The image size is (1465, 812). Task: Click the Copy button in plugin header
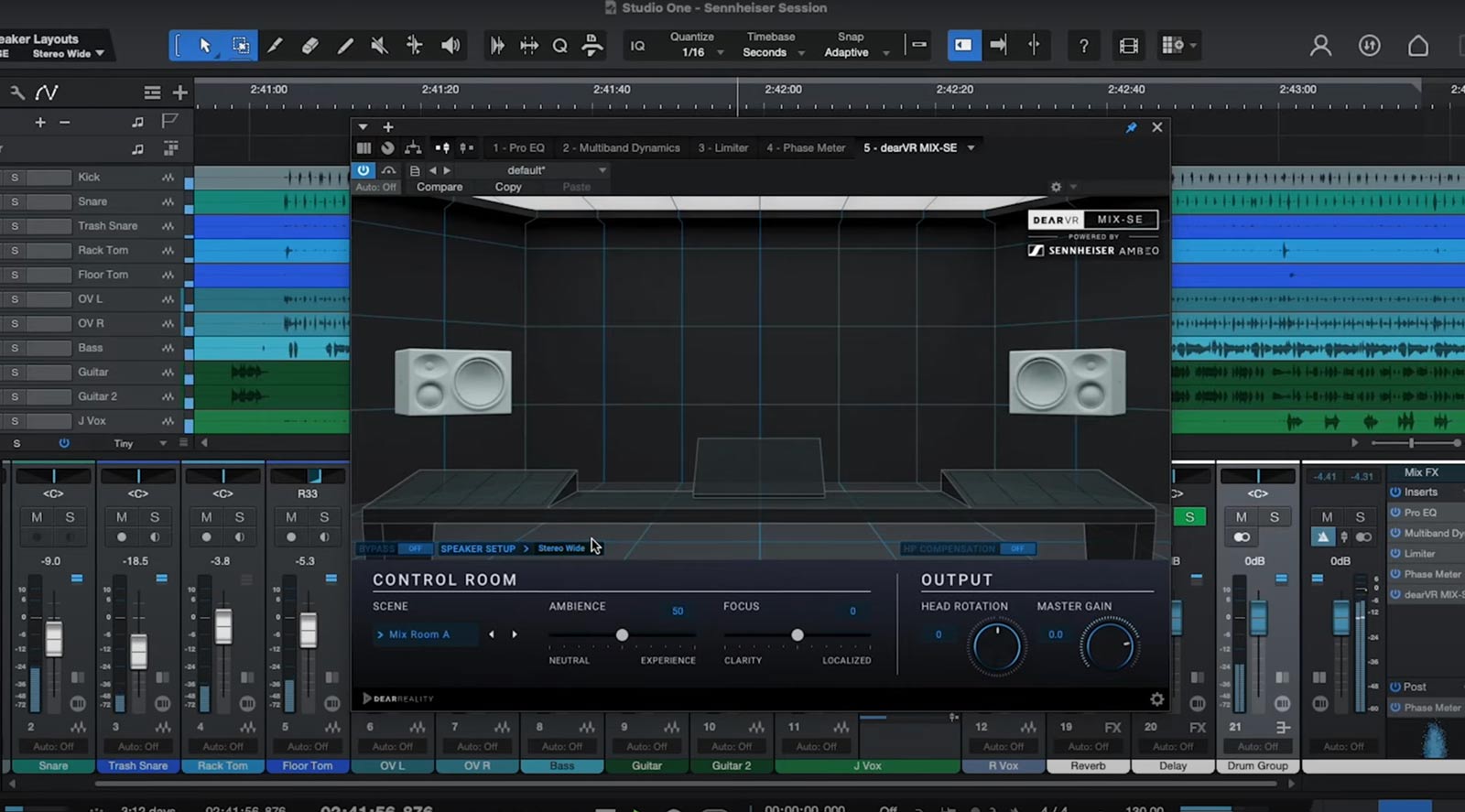click(x=508, y=187)
